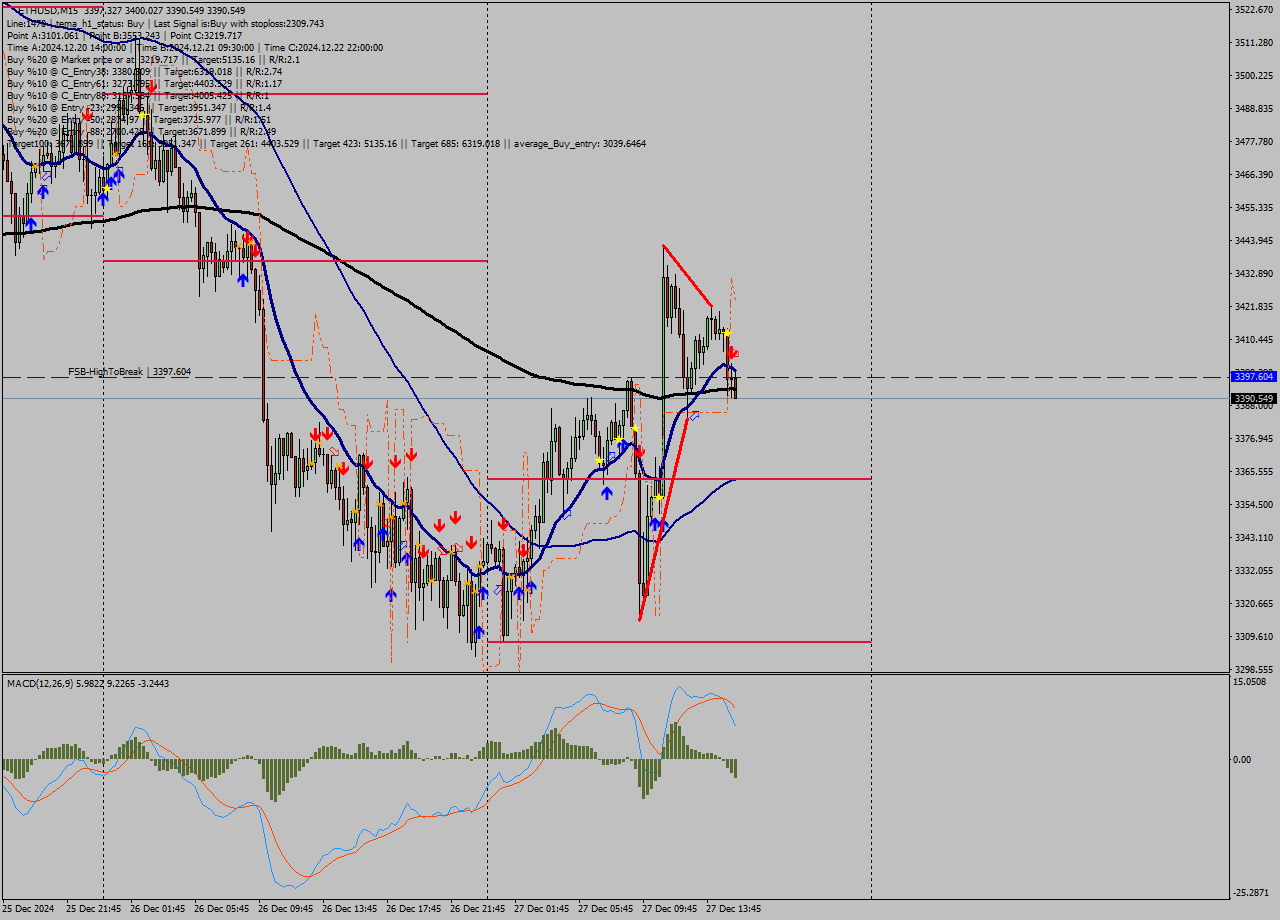
Task: Click the 15.0508 MACD scale value
Action: pos(1251,682)
